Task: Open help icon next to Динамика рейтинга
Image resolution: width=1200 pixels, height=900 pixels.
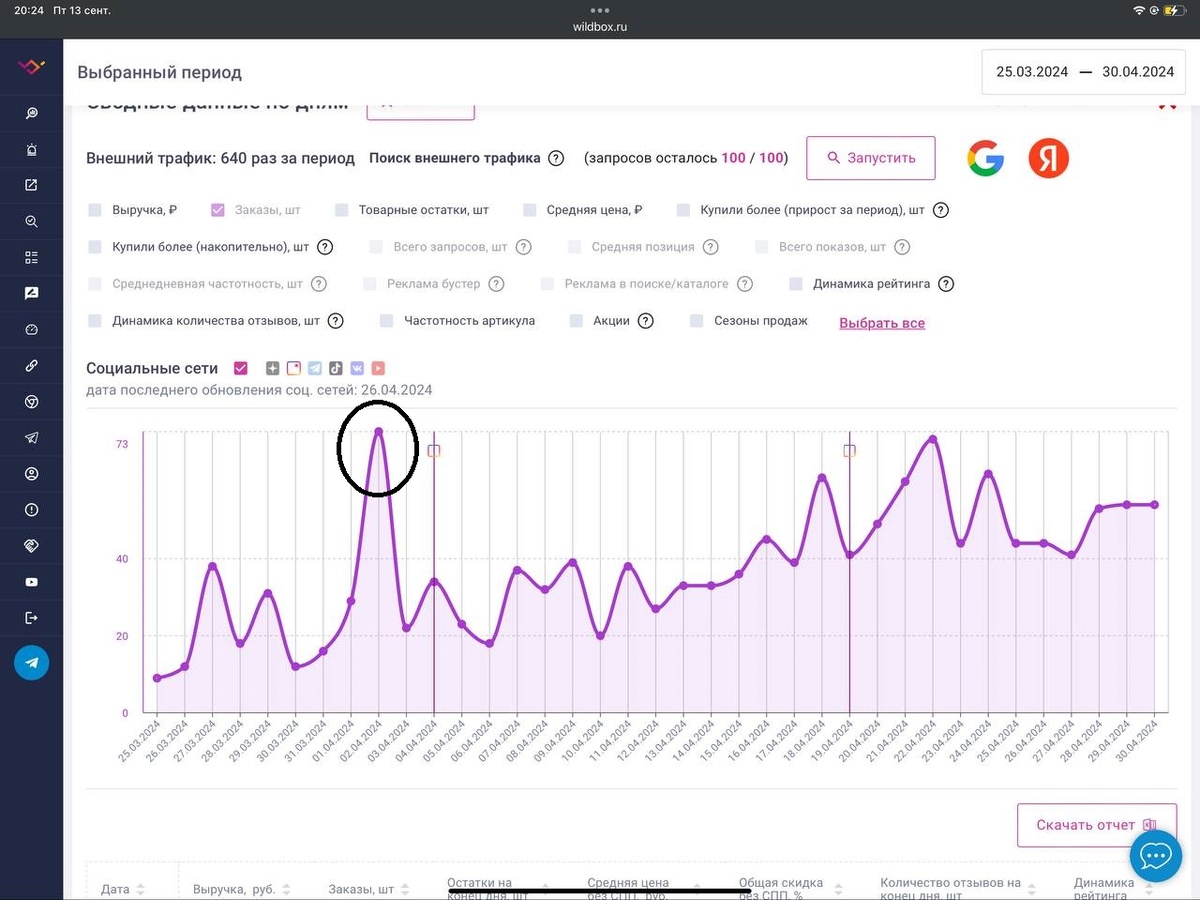Action: (946, 284)
